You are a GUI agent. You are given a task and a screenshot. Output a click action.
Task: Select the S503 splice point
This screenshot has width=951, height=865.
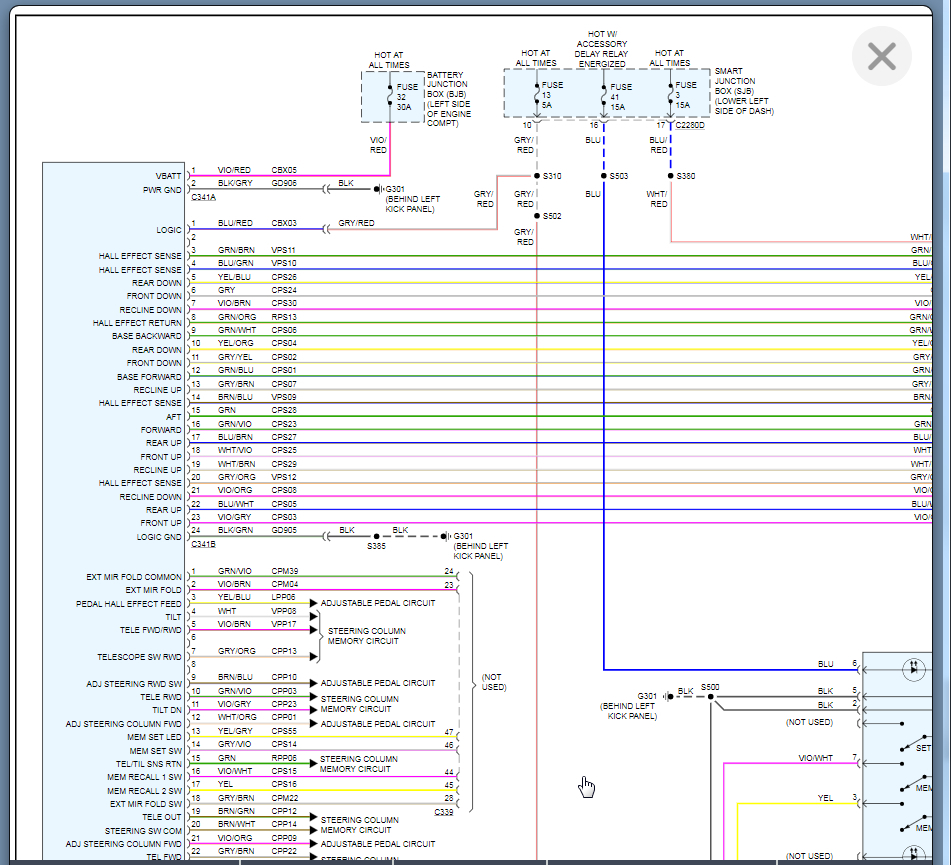pyautogui.click(x=604, y=176)
